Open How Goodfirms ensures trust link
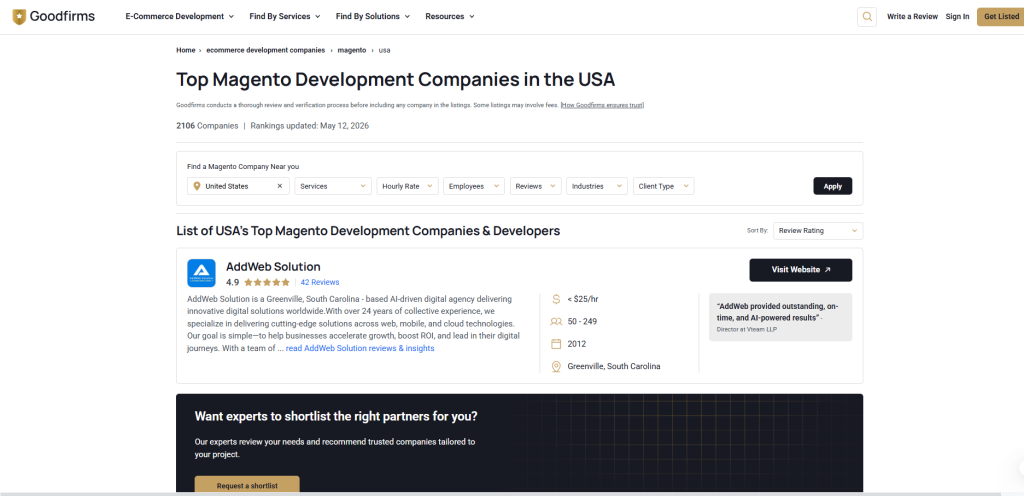The width and height of the screenshot is (1024, 496). pyautogui.click(x=602, y=105)
